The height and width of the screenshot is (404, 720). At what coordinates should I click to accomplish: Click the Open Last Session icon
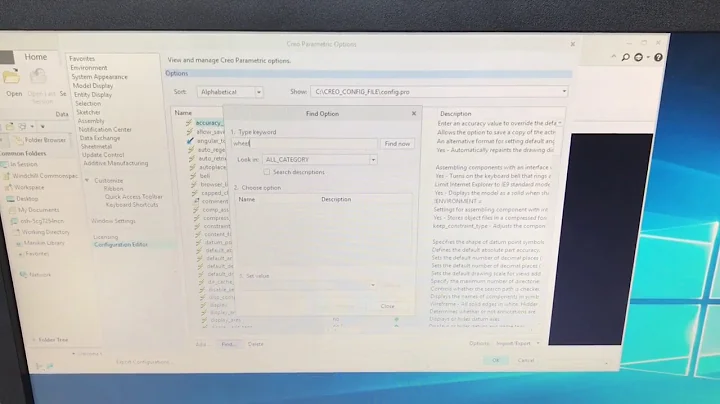38,76
